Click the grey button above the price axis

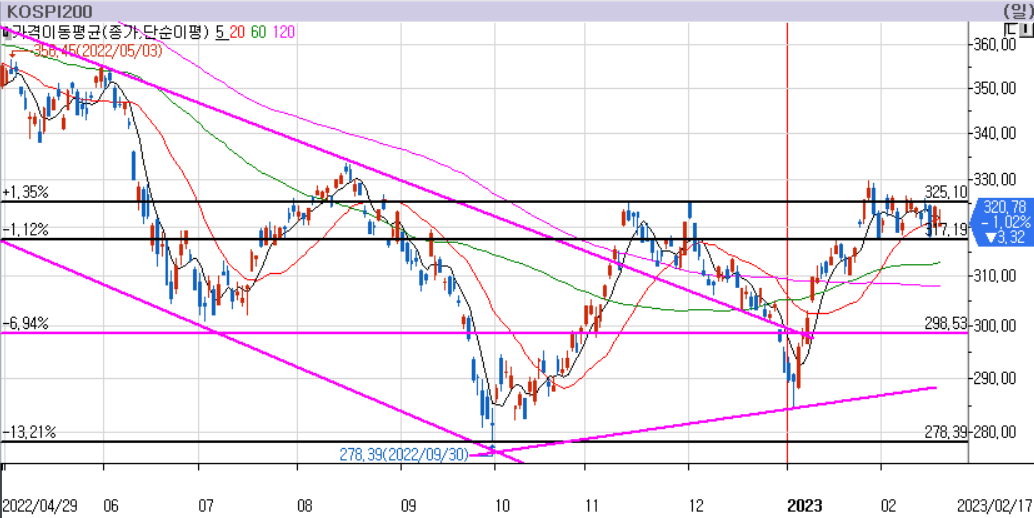[x=1027, y=28]
